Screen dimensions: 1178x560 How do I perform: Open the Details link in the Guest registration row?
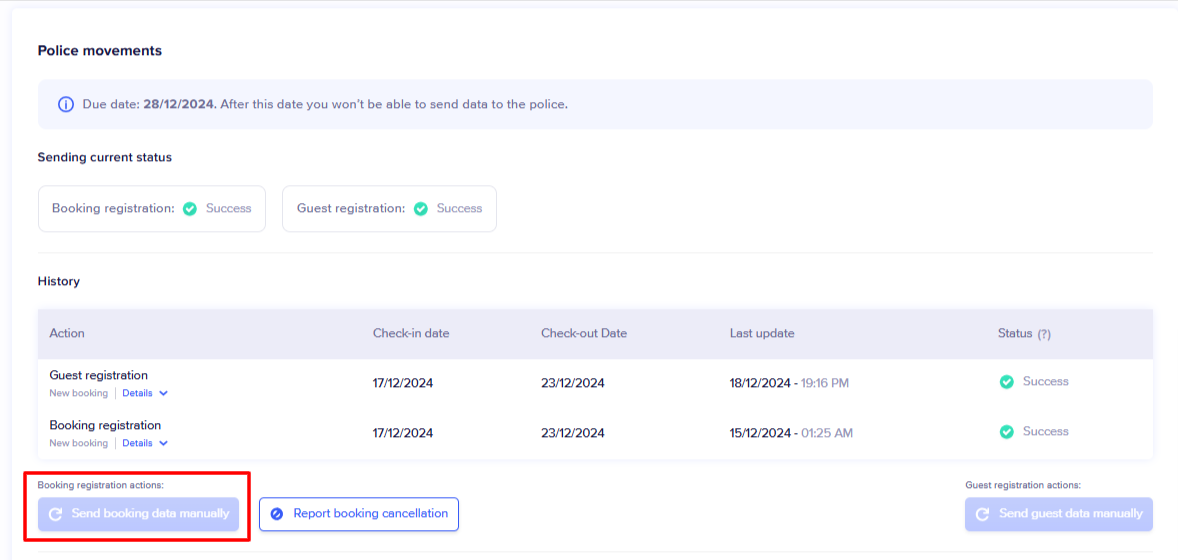(137, 394)
